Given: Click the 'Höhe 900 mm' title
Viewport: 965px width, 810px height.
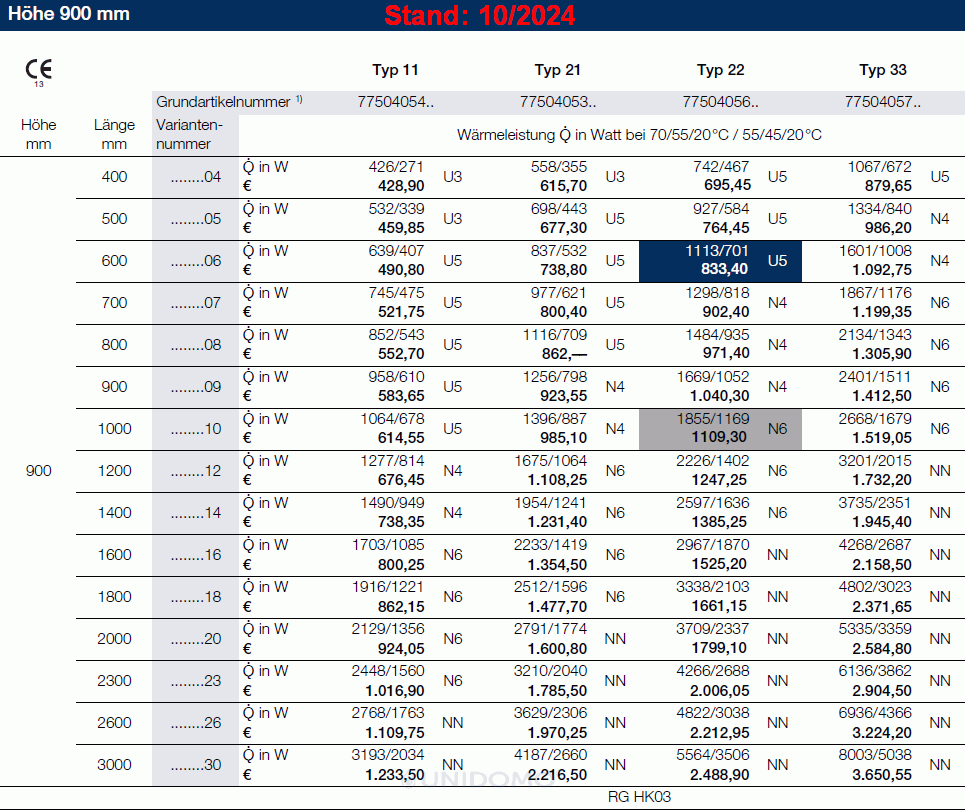Looking at the screenshot, I should (x=69, y=15).
